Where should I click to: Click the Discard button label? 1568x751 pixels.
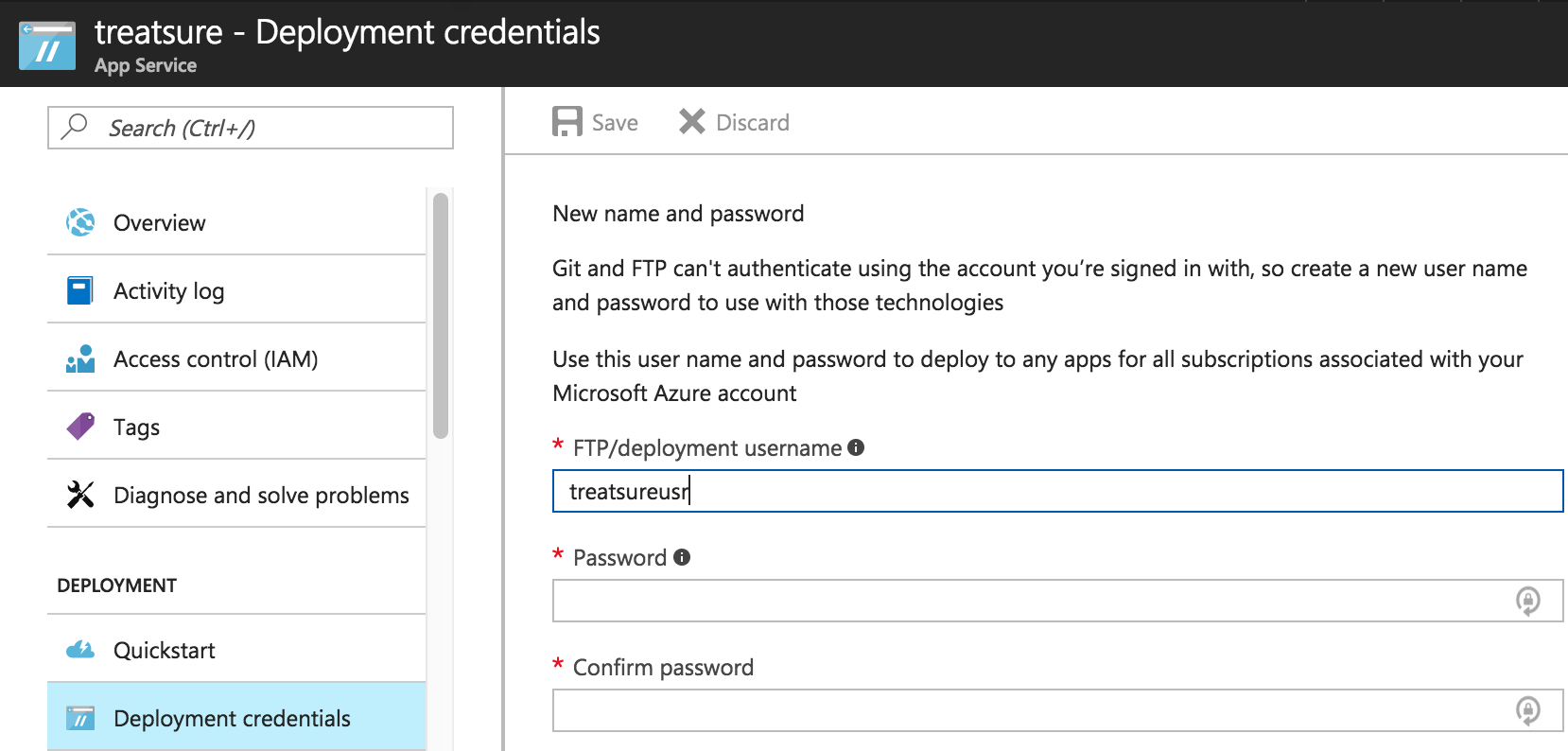pos(753,123)
